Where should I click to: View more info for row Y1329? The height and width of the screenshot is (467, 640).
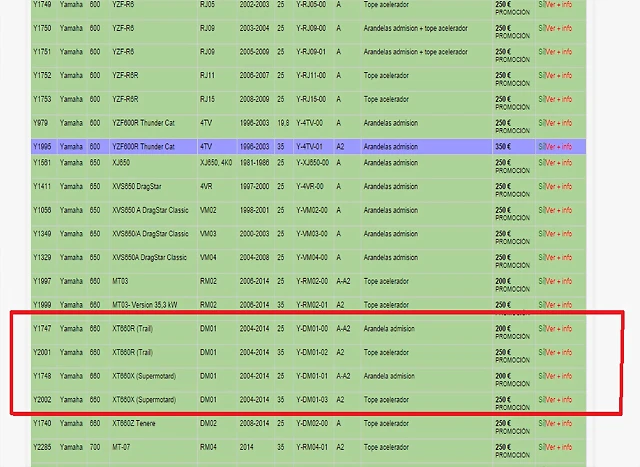pos(559,258)
